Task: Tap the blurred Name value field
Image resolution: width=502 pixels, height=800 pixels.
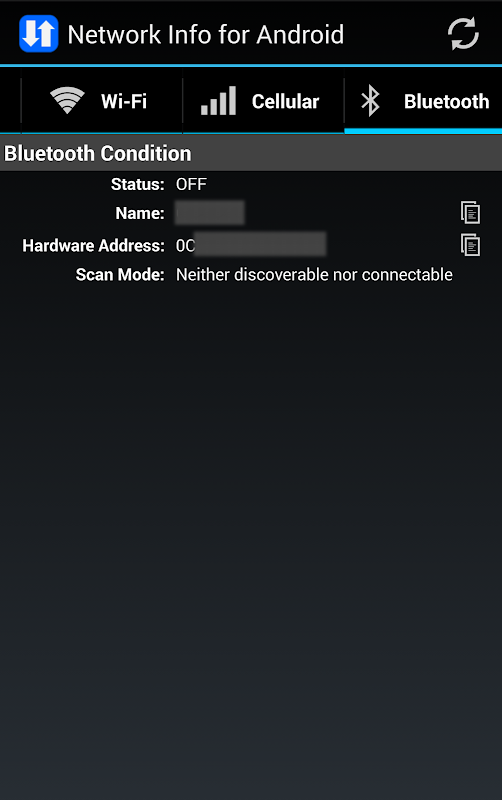Action: pos(210,213)
